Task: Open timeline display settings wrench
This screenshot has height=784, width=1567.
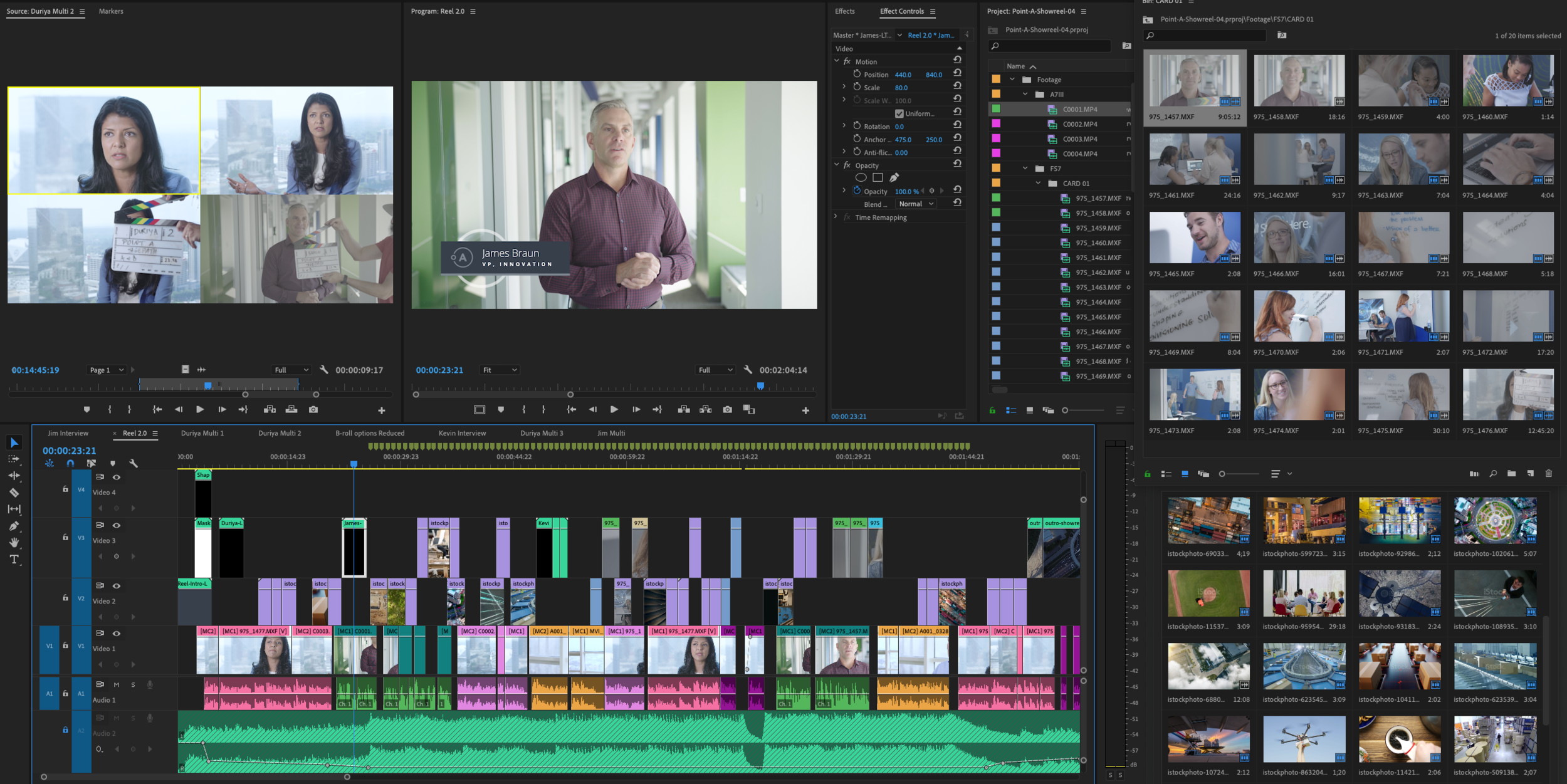Action: click(134, 464)
